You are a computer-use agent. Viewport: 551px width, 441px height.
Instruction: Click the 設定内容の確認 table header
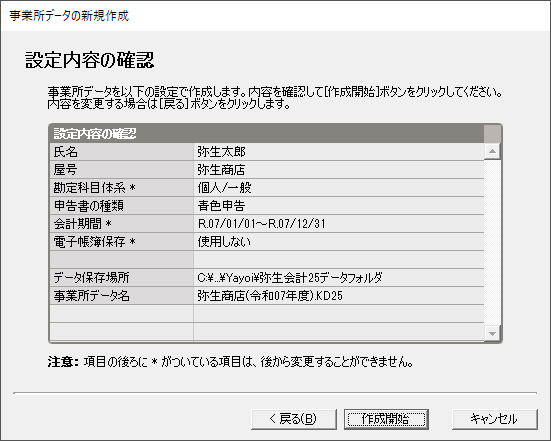[267, 134]
